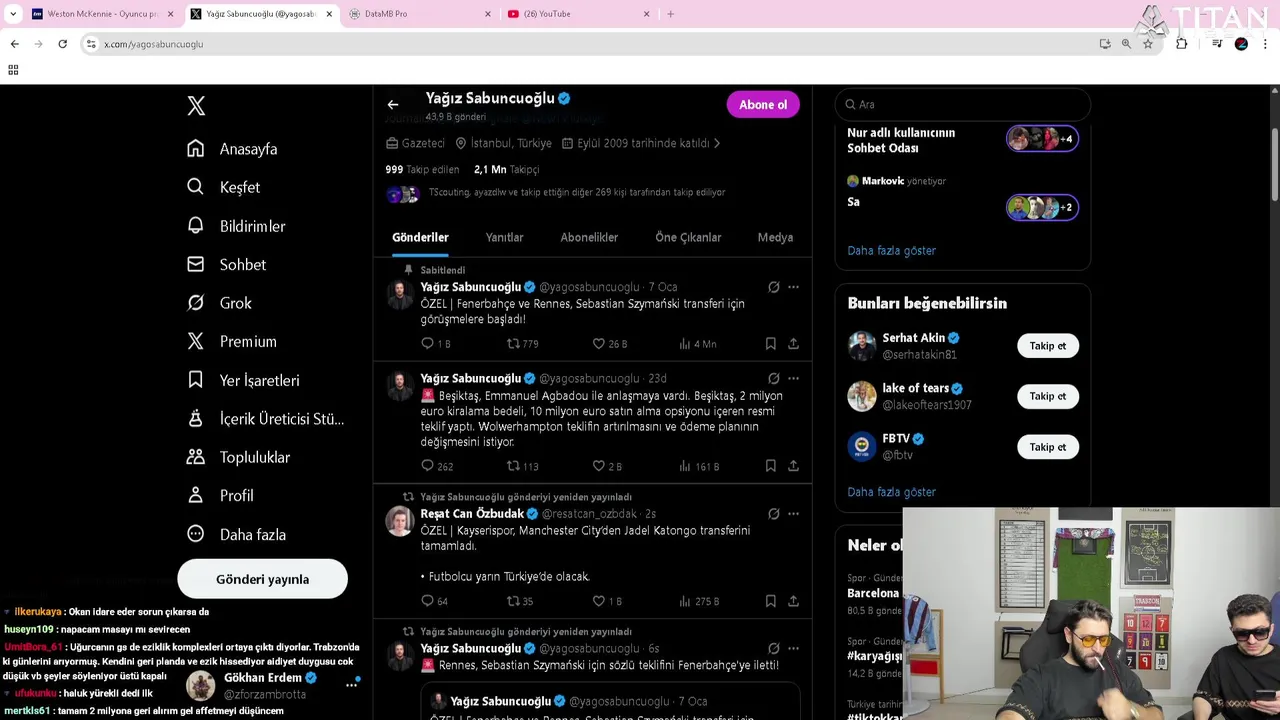Repost the Agbadou post
This screenshot has height=720, width=1280.
click(522, 466)
